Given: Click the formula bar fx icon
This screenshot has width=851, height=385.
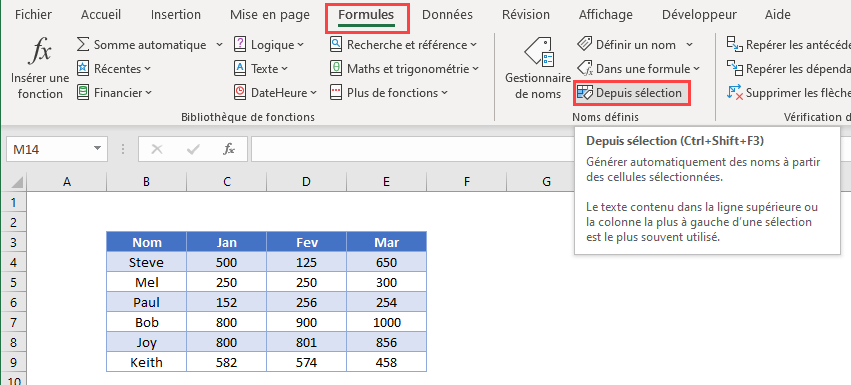Looking at the screenshot, I should [x=229, y=149].
